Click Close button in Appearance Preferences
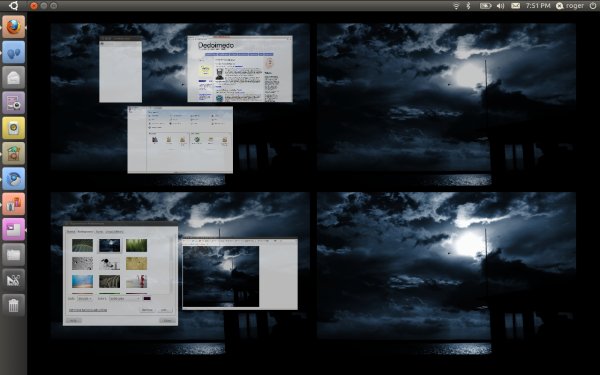600x375 pixels. (167, 321)
